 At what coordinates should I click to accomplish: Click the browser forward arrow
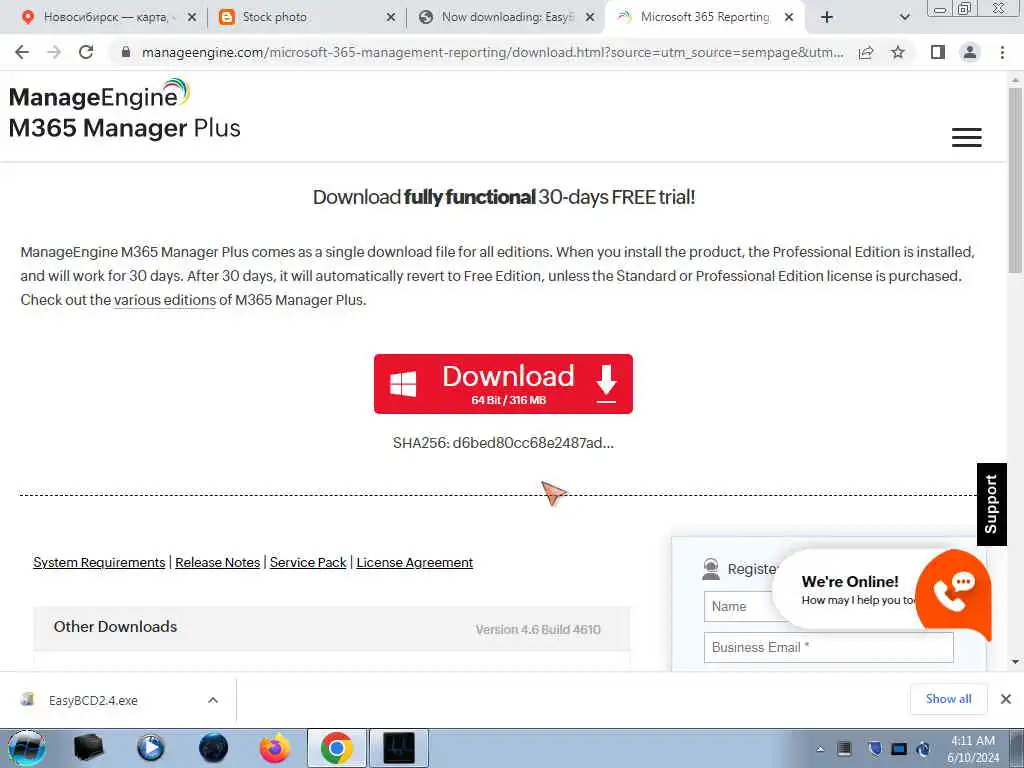click(54, 52)
